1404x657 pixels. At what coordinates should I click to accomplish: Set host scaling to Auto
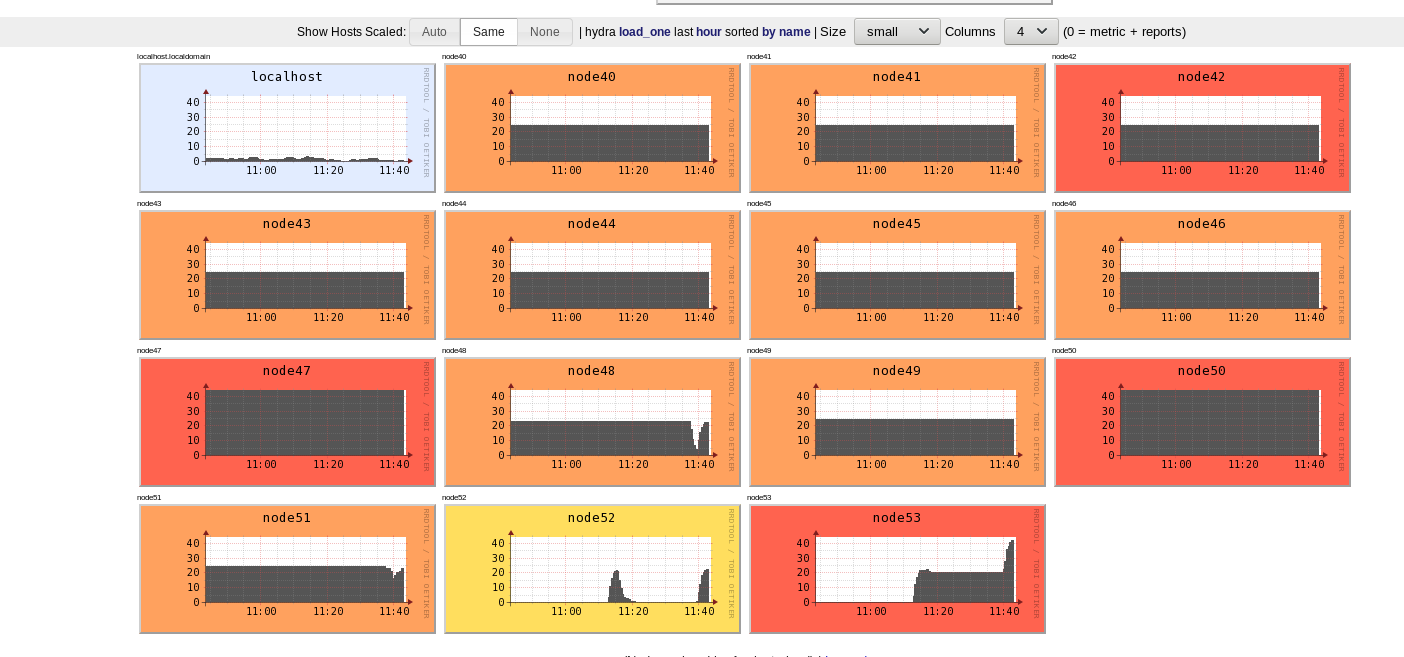(434, 32)
